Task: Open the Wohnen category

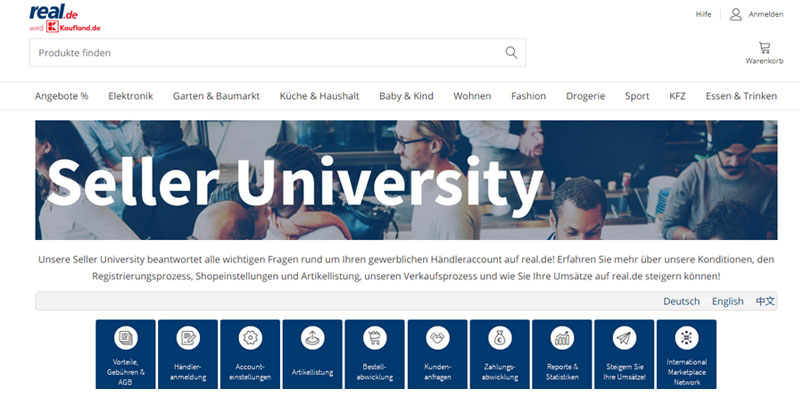Action: coord(472,96)
